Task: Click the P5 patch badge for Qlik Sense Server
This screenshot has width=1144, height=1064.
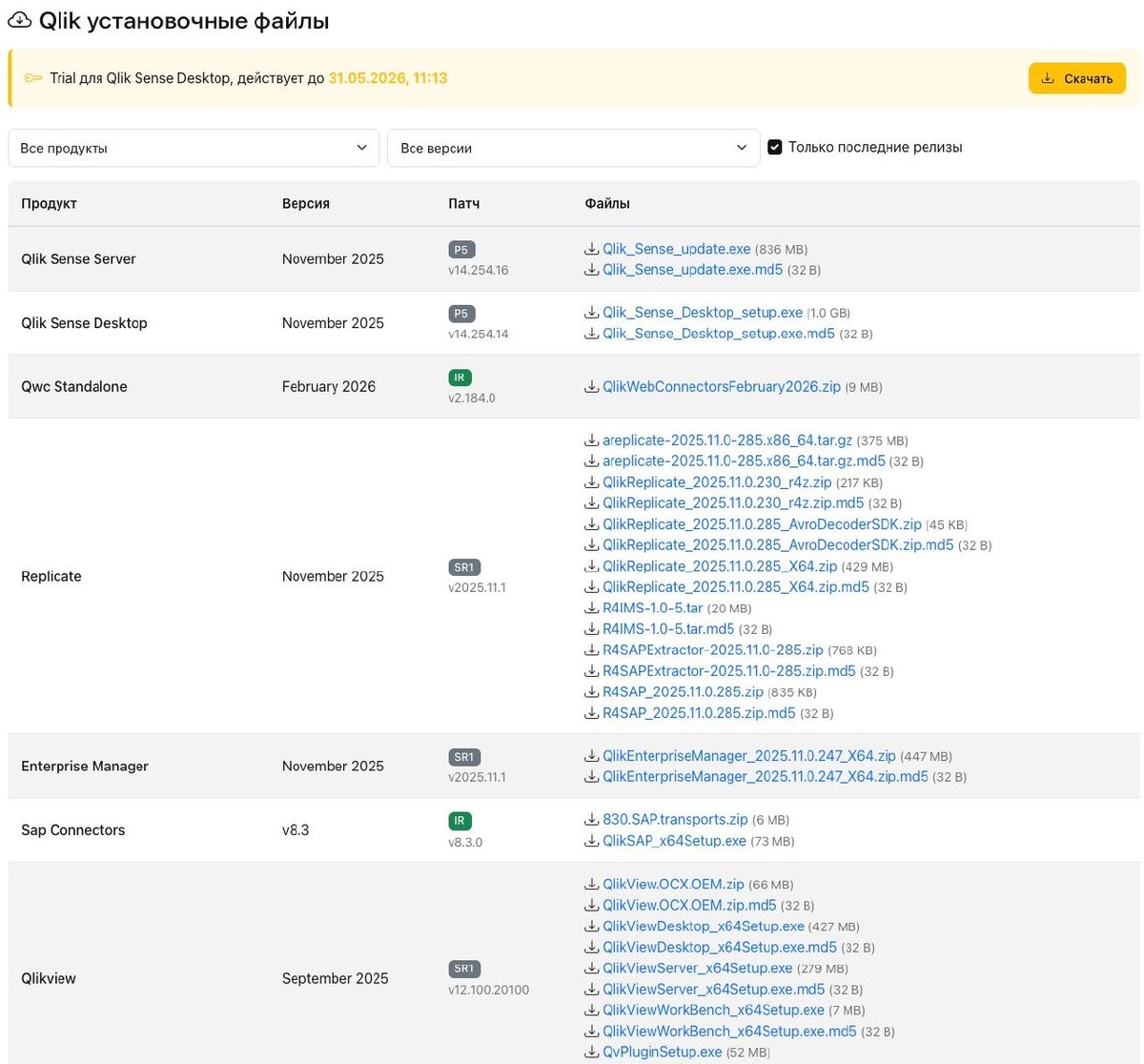Action: (x=461, y=250)
